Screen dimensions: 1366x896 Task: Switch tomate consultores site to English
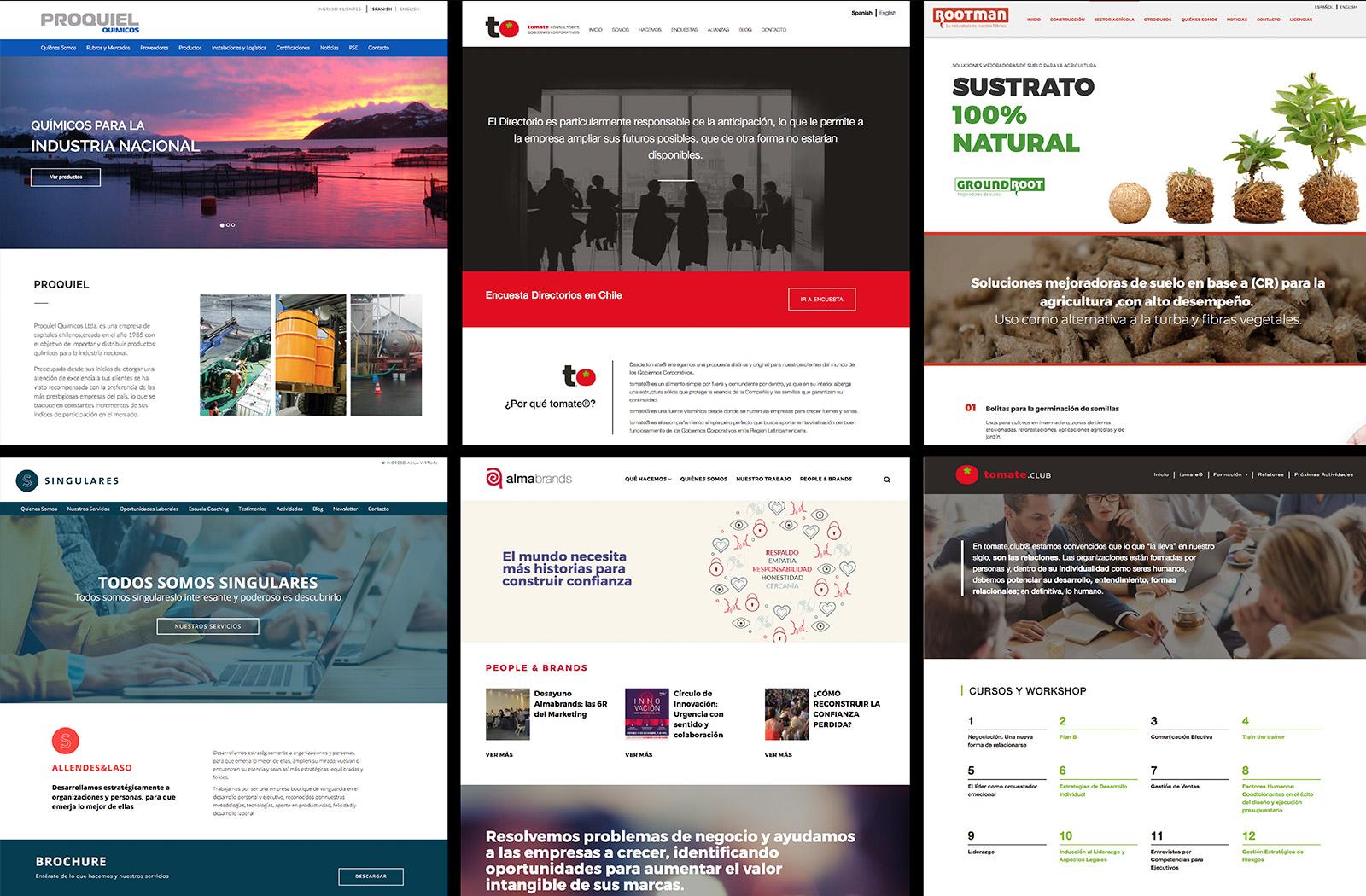[x=888, y=13]
